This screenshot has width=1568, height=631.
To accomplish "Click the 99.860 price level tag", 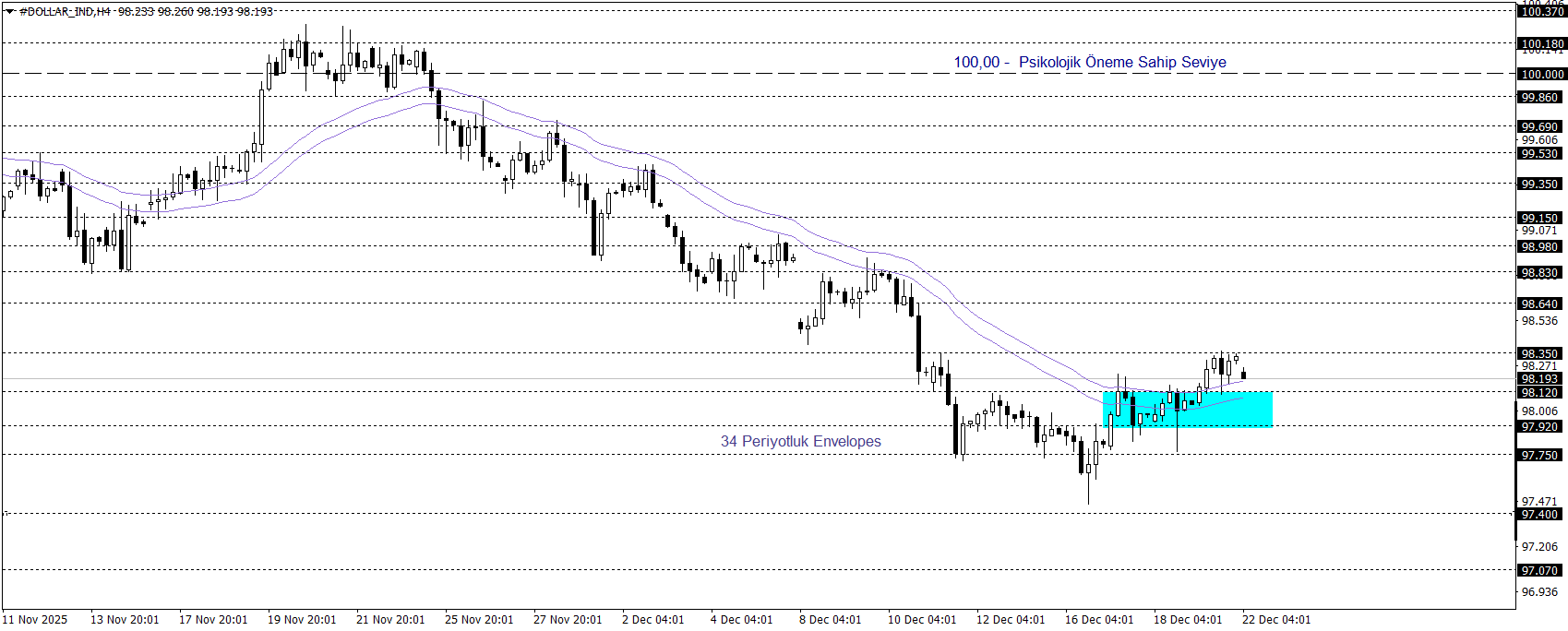I will (1541, 98).
